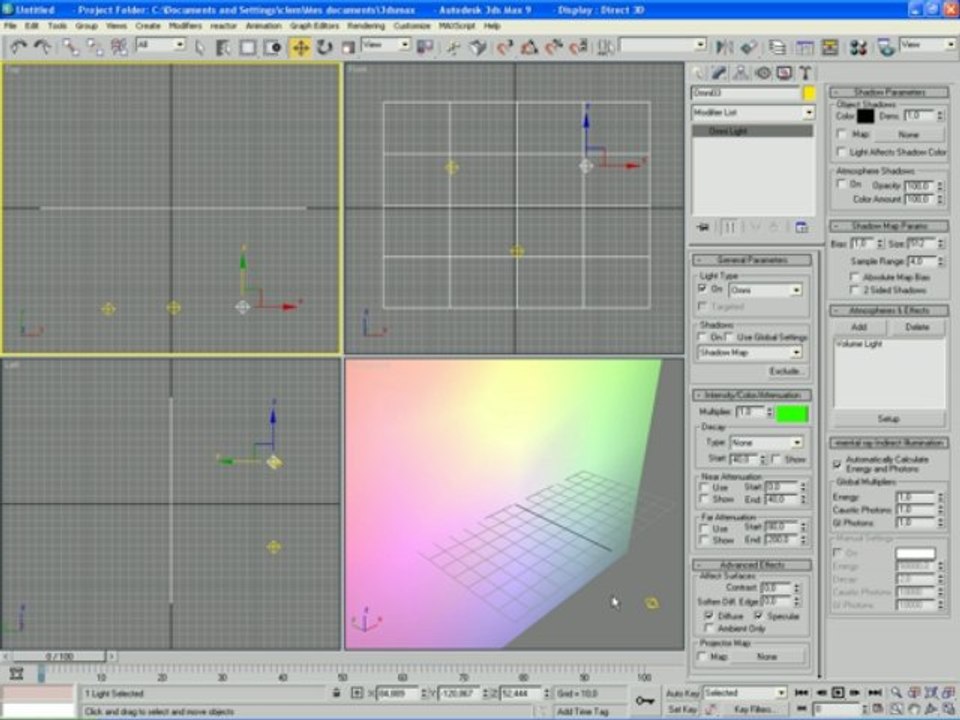Viewport: 960px width, 720px height.
Task: Click the Set Keys large key icon
Action: click(x=645, y=700)
